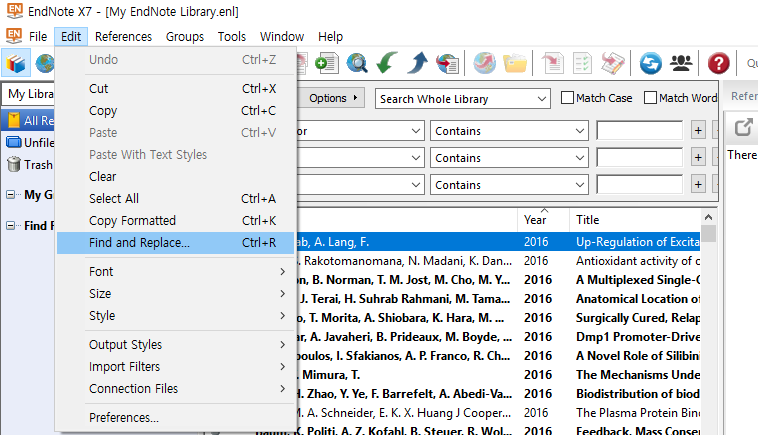The image size is (758, 435).
Task: Choose Copy in the Edit menu
Action: pyautogui.click(x=175, y=111)
